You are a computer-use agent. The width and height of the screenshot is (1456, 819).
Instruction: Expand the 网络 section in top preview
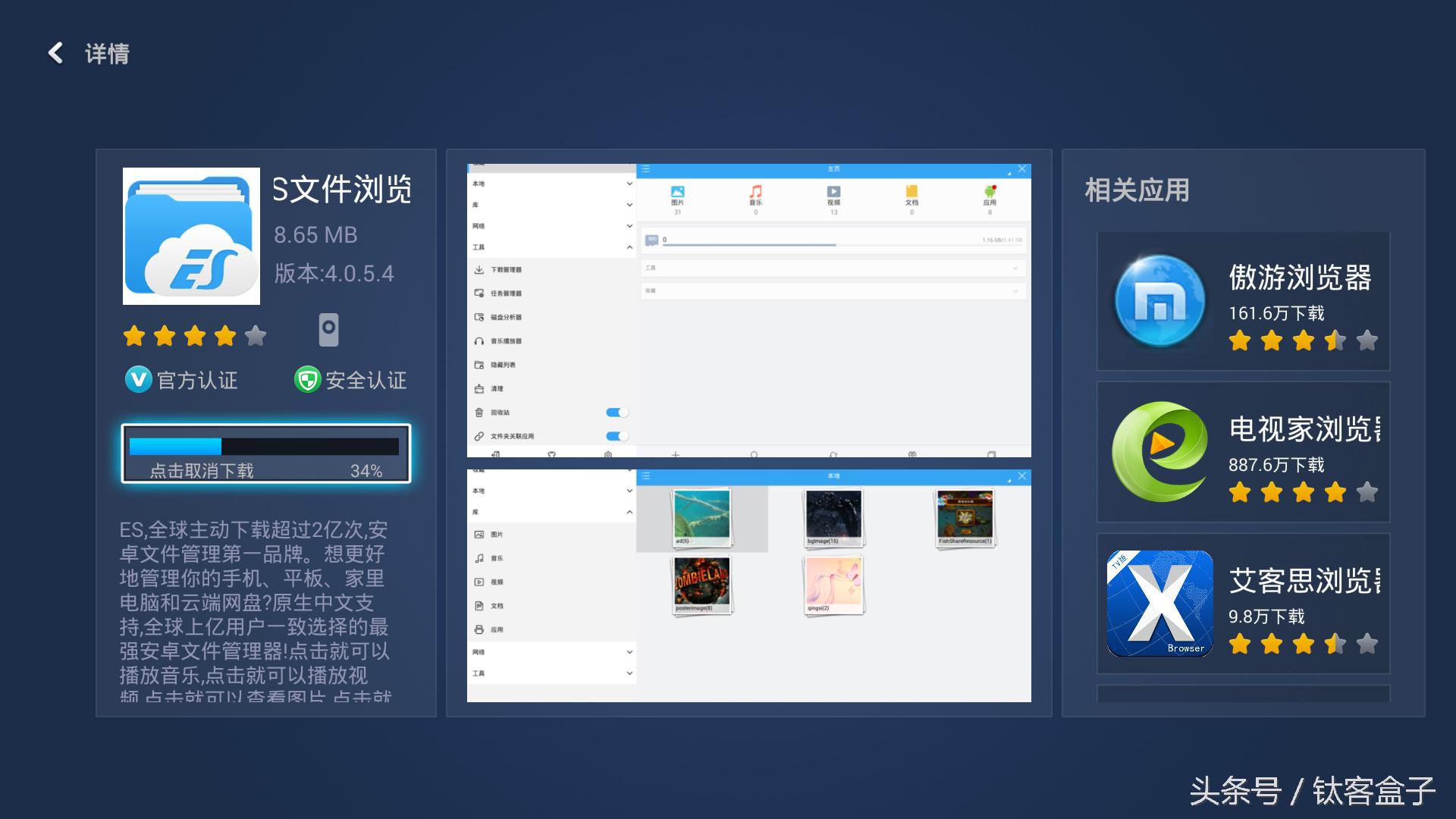click(x=629, y=226)
